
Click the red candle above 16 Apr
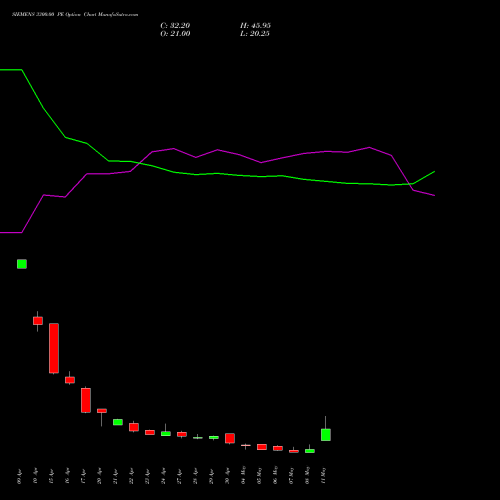click(70, 380)
